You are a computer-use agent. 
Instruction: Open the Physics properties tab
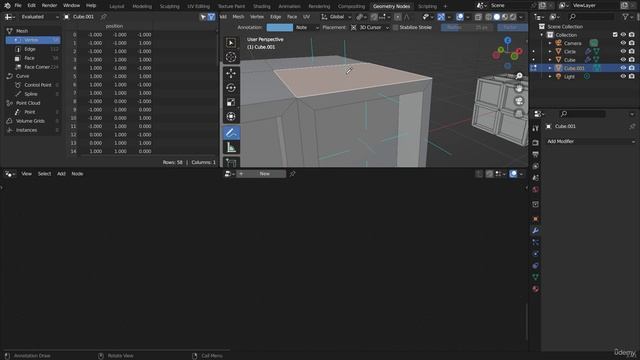tap(536, 254)
